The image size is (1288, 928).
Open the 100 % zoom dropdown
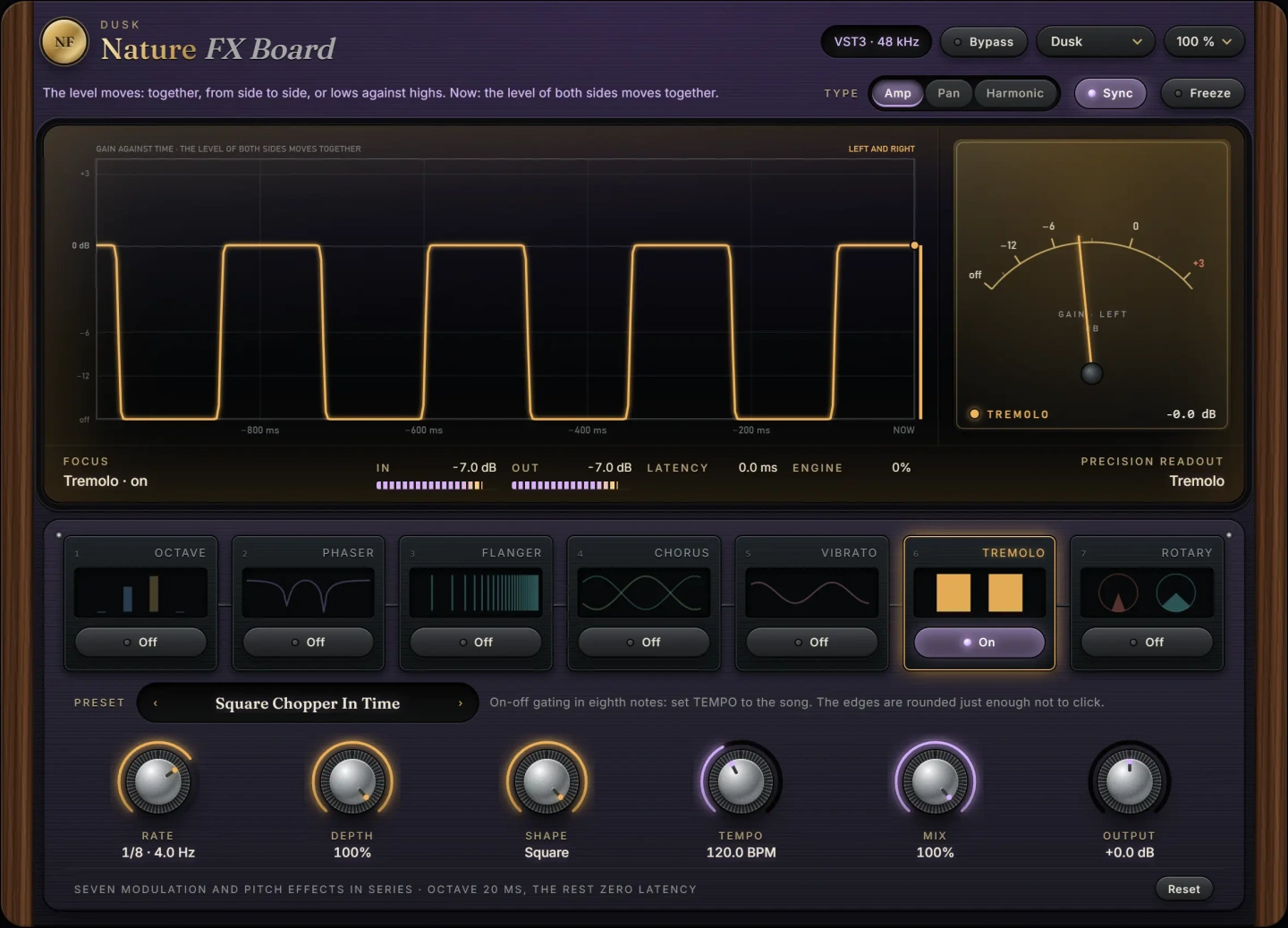coord(1204,42)
